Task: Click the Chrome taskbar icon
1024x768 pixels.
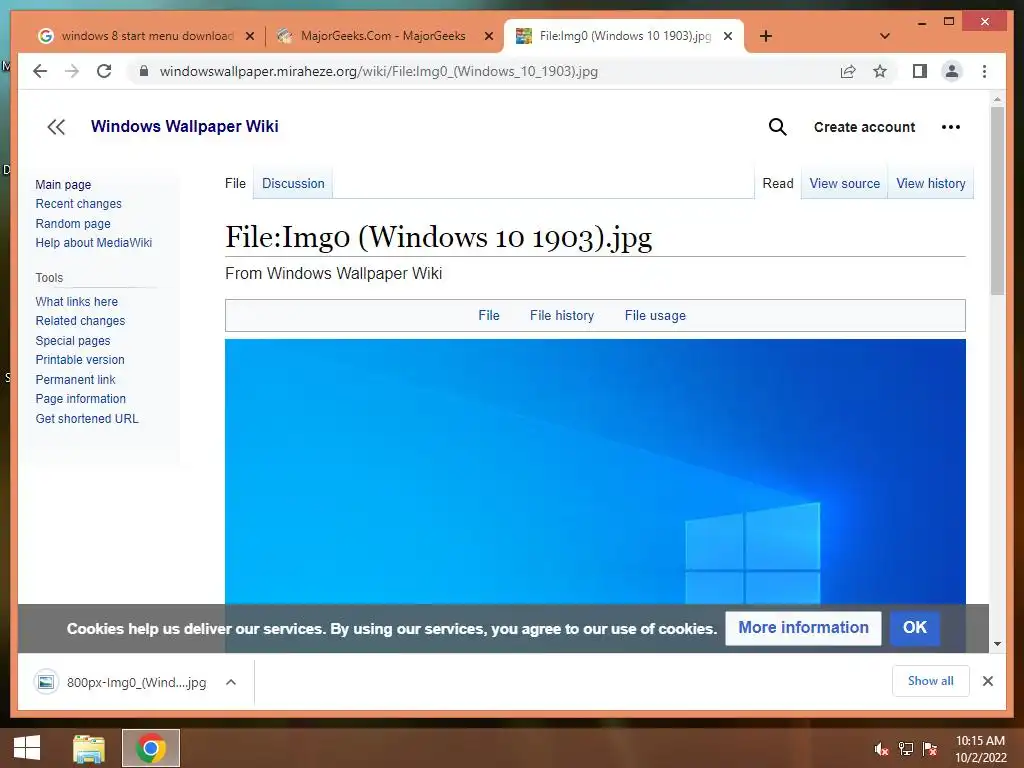Action: tap(151, 748)
